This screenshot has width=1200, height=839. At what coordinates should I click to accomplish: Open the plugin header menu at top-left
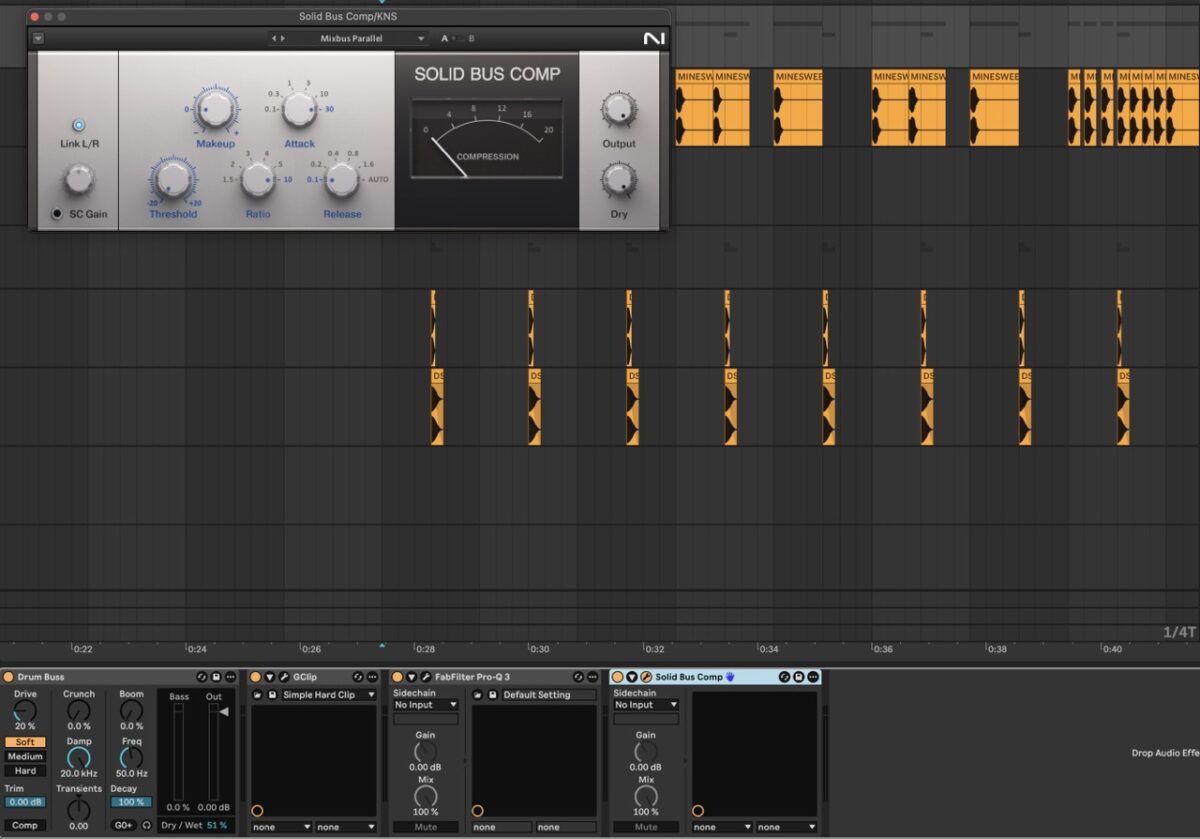pyautogui.click(x=38, y=39)
